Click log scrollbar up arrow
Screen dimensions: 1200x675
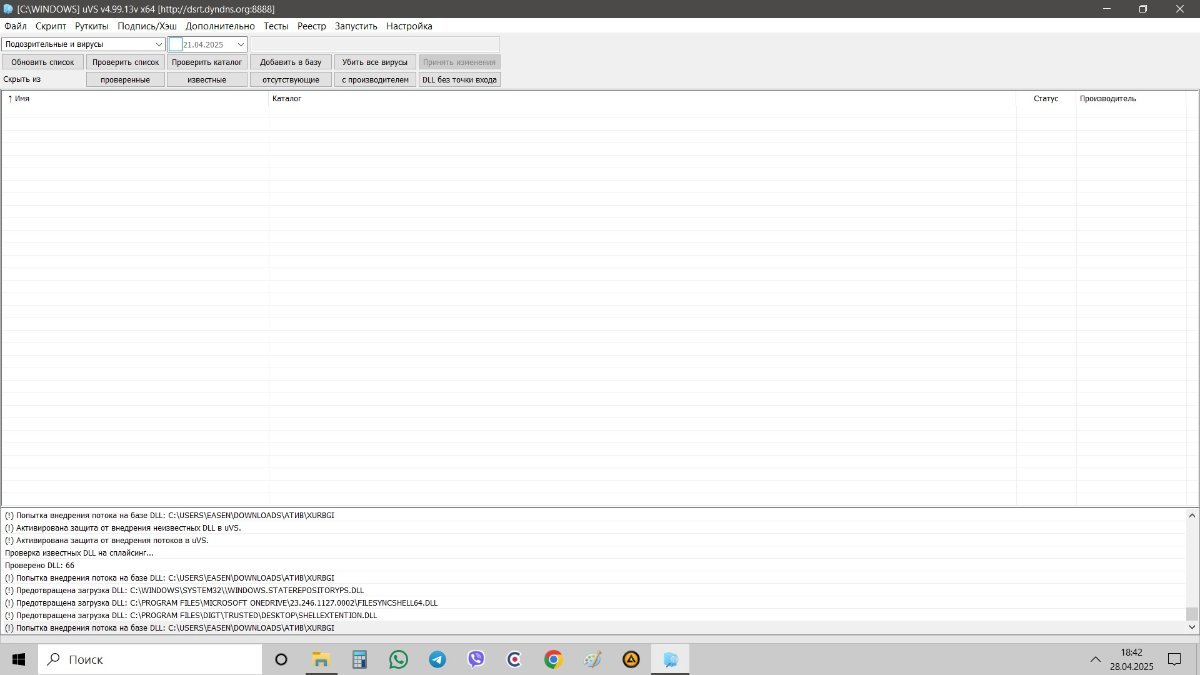[x=1191, y=515]
